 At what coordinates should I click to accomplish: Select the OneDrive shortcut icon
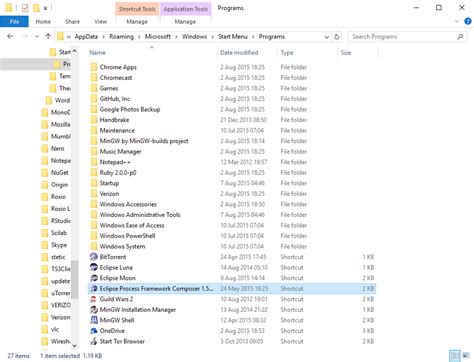point(94,331)
